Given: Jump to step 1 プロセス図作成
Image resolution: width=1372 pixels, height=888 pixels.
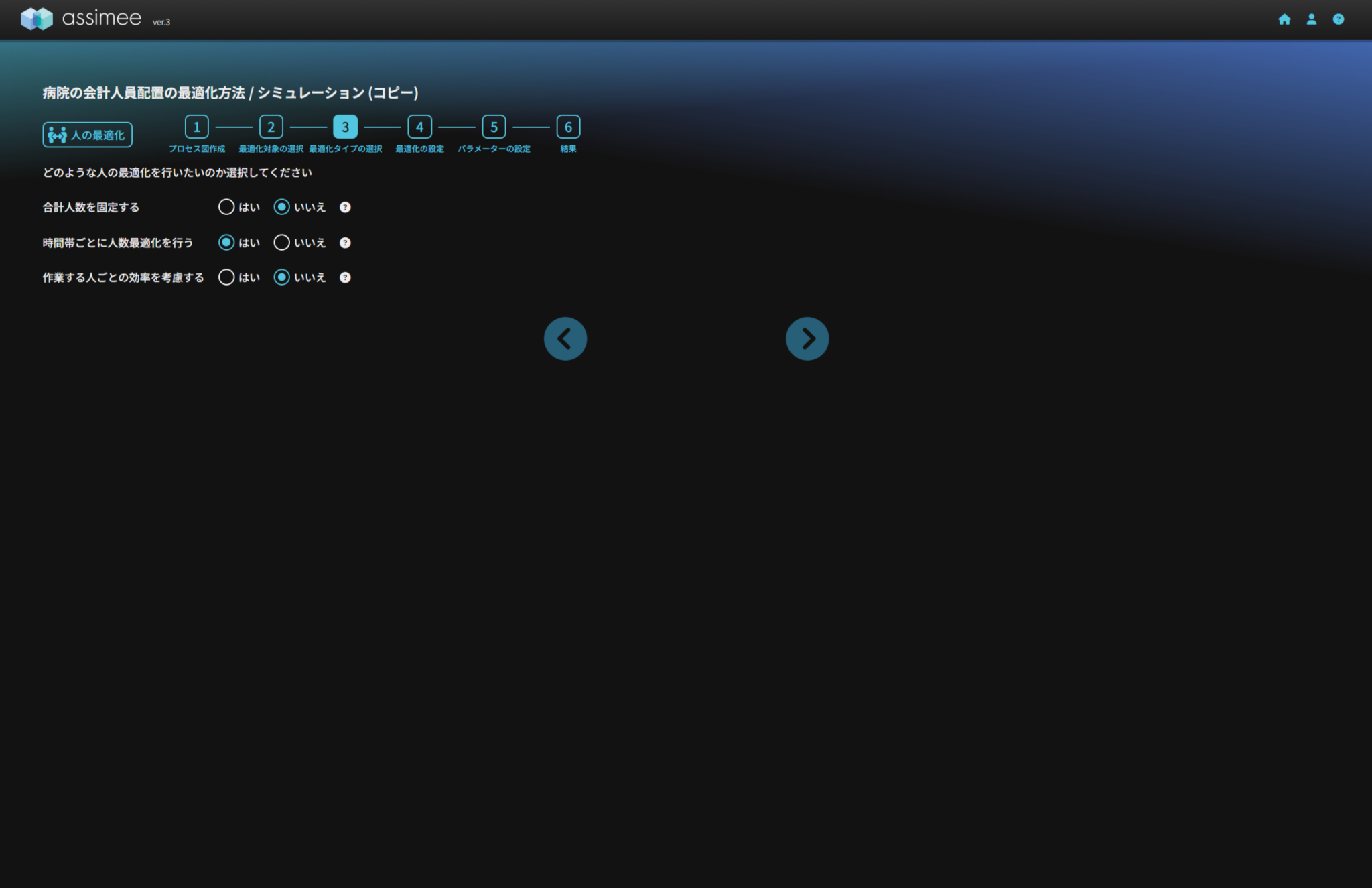Looking at the screenshot, I should point(196,127).
